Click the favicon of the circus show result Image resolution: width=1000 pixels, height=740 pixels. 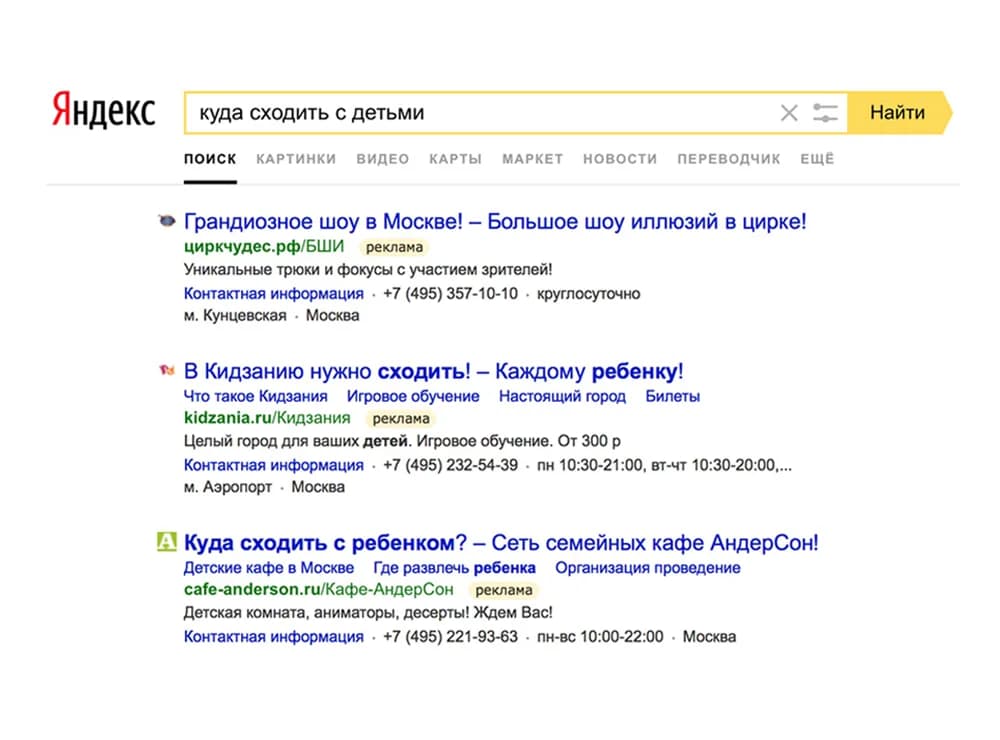coord(166,221)
